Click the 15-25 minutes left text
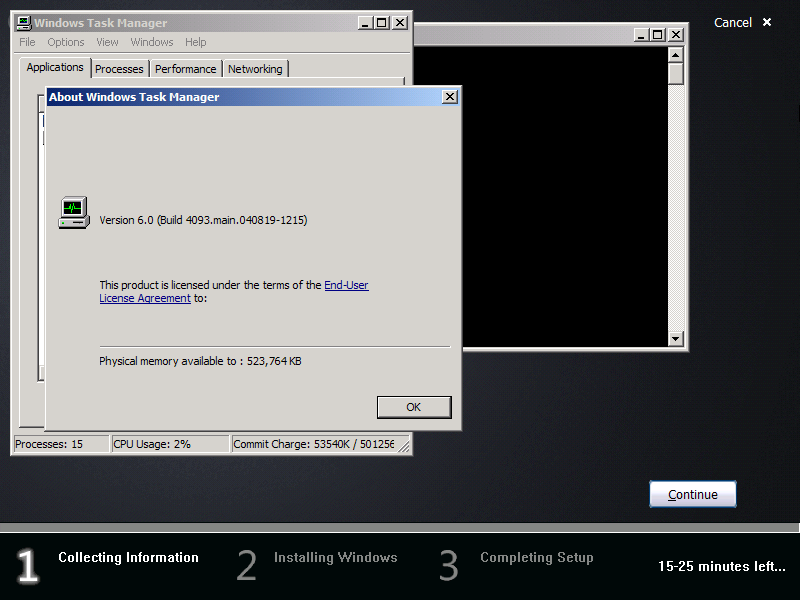Viewport: 800px width, 600px height. pyautogui.click(x=721, y=566)
